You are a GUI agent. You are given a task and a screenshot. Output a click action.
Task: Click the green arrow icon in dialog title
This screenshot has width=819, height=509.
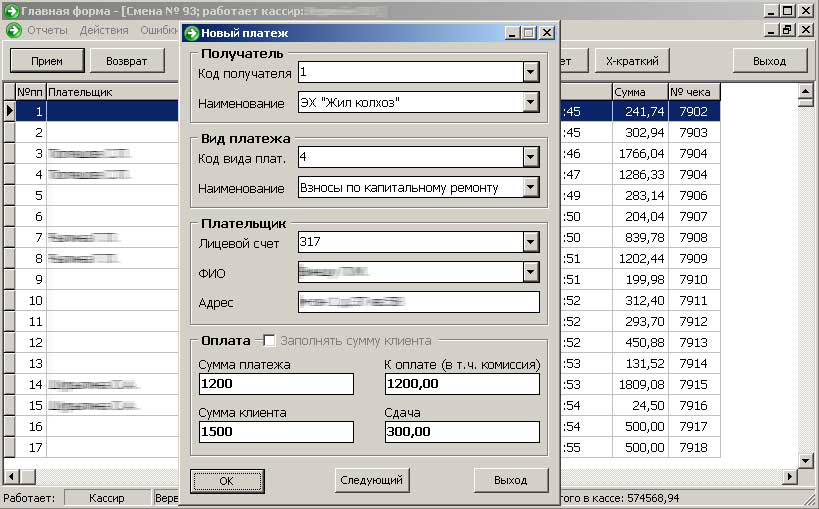pyautogui.click(x=193, y=33)
